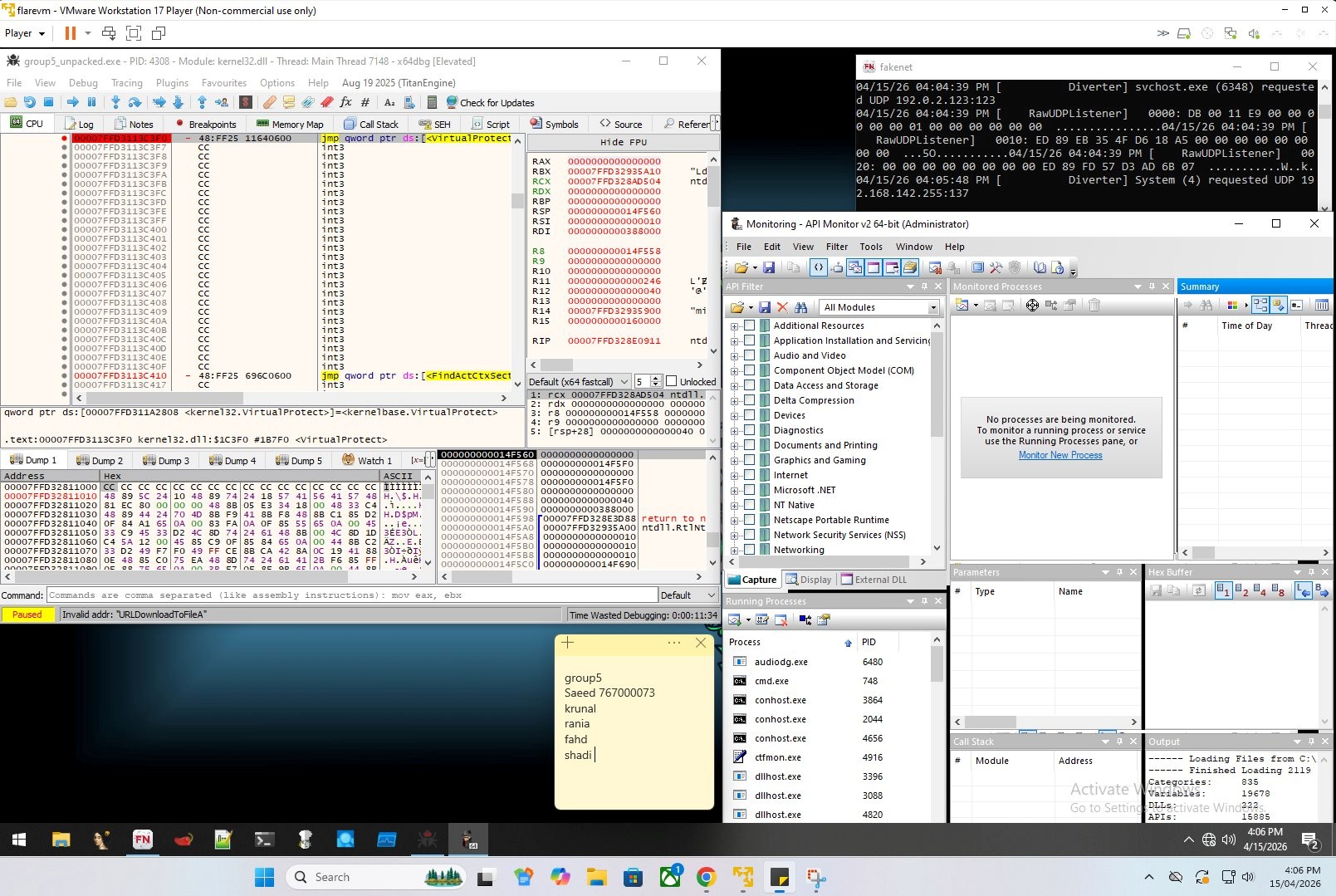Expand the Devices tree node
The image size is (1336, 896).
[x=734, y=415]
